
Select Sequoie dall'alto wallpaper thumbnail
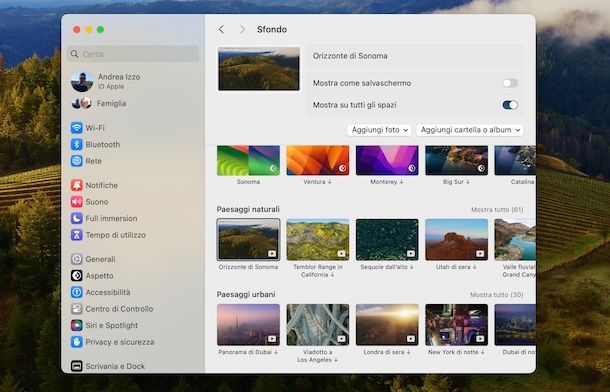(x=387, y=240)
